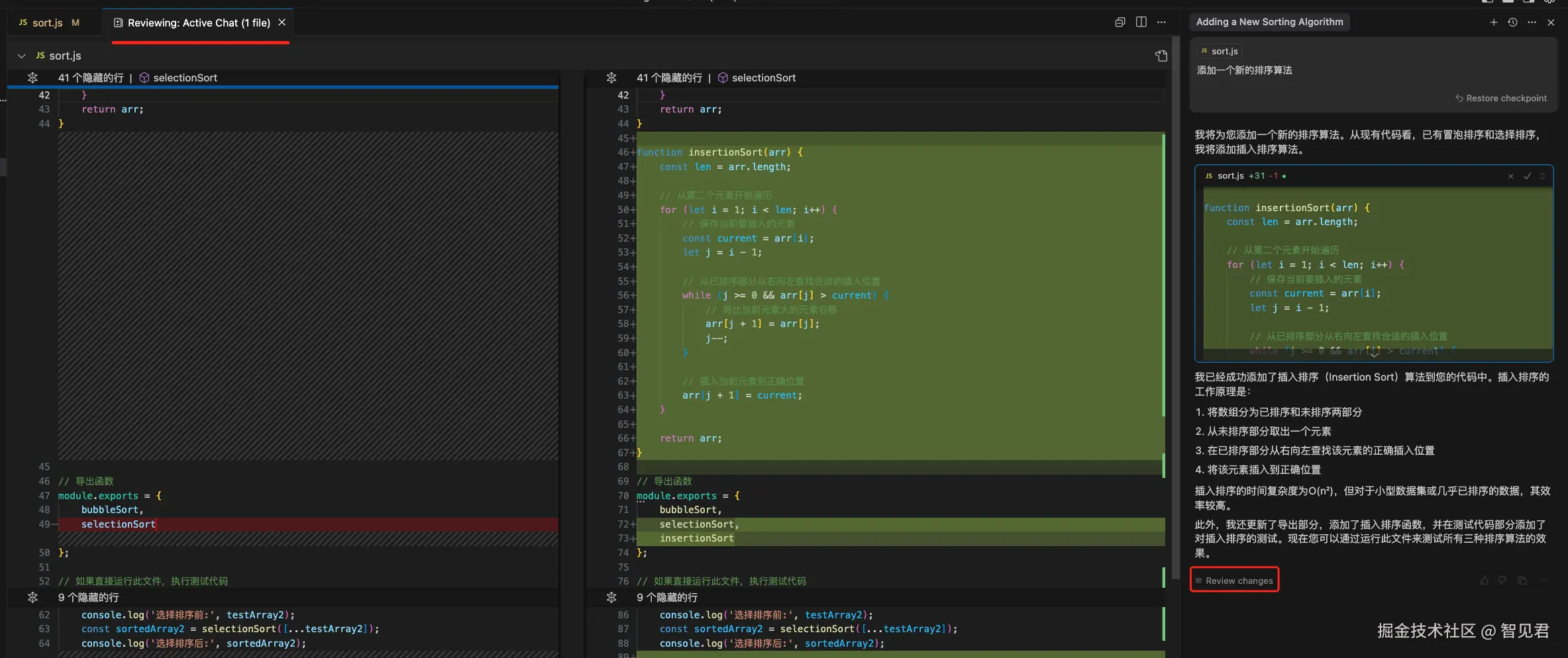This screenshot has width=1568, height=658.
Task: Click the Review changes button
Action: point(1234,581)
